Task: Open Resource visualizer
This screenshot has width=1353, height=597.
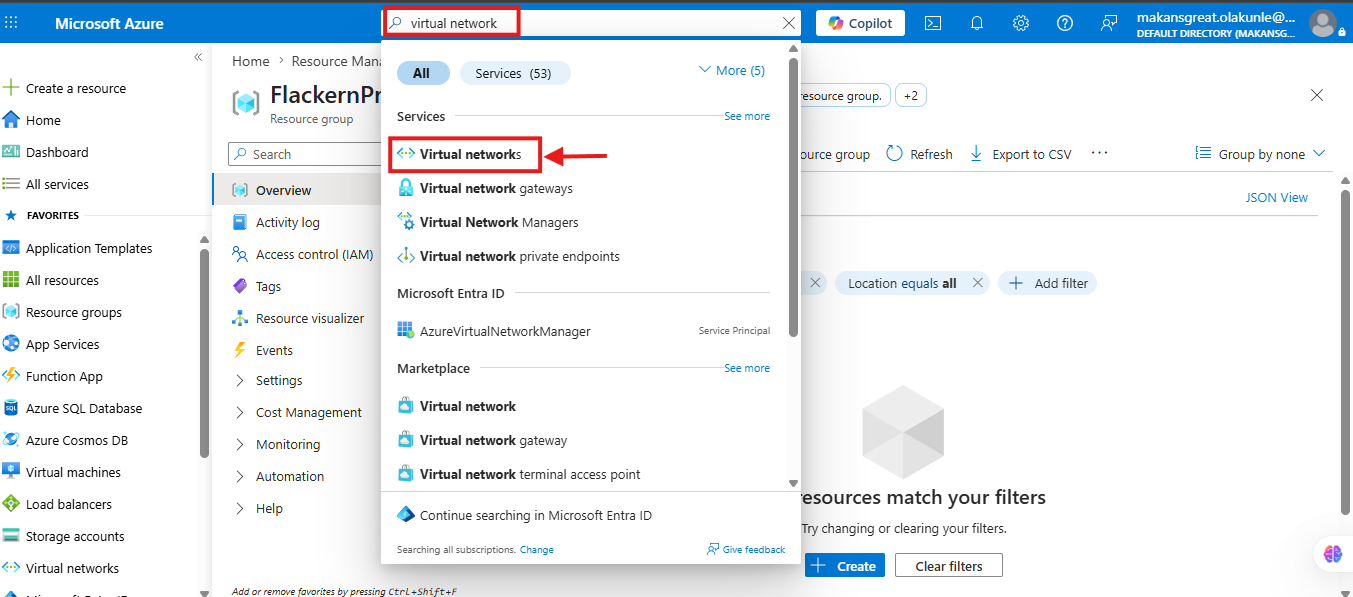Action: 298,318
